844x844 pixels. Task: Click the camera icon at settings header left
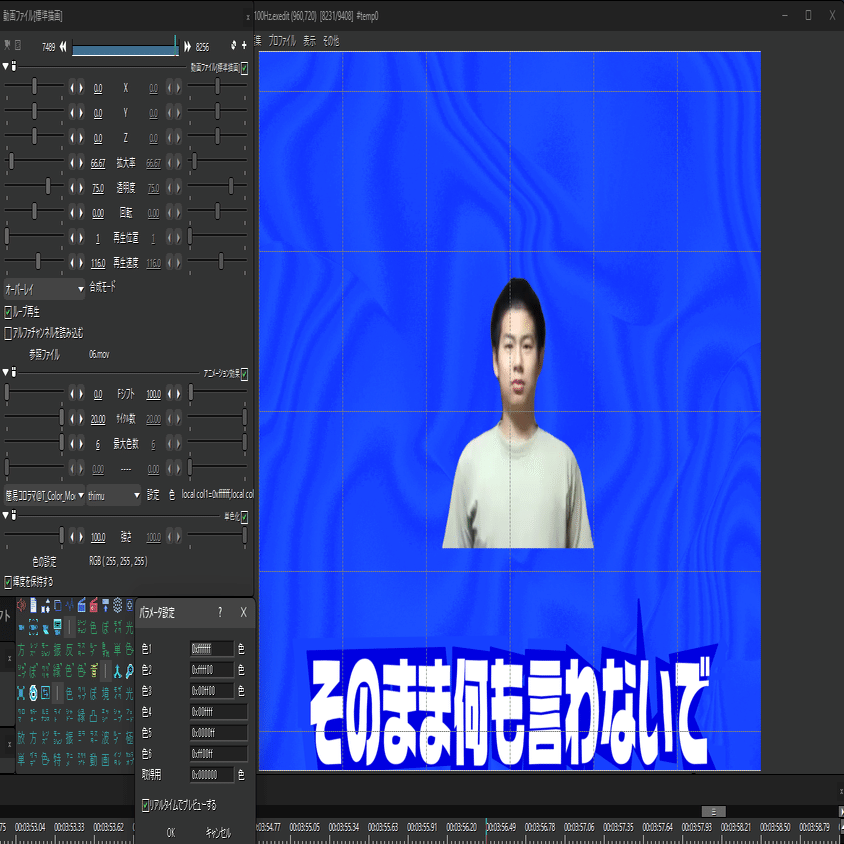pyautogui.click(x=8, y=45)
